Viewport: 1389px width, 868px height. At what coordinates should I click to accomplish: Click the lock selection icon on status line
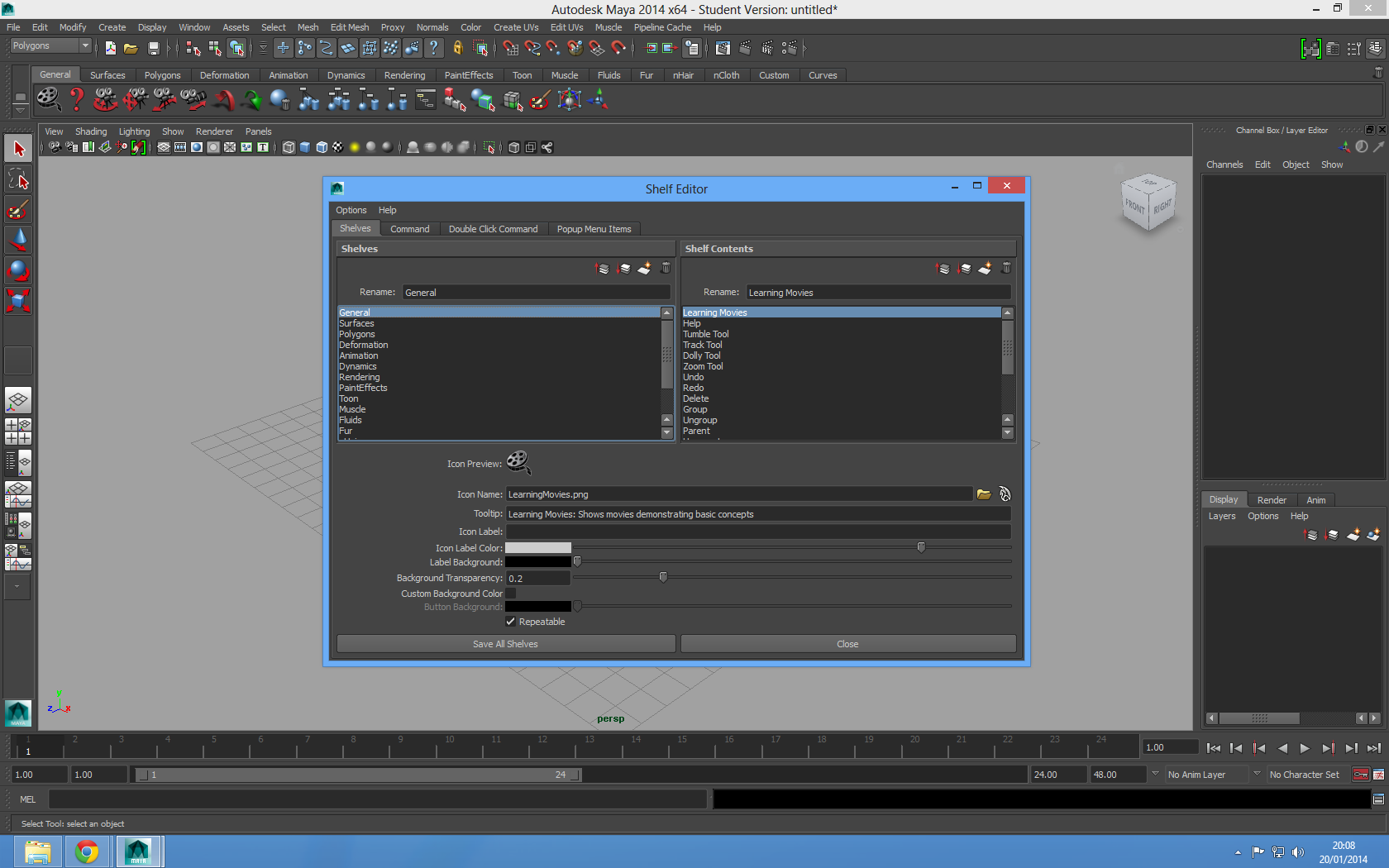point(457,48)
